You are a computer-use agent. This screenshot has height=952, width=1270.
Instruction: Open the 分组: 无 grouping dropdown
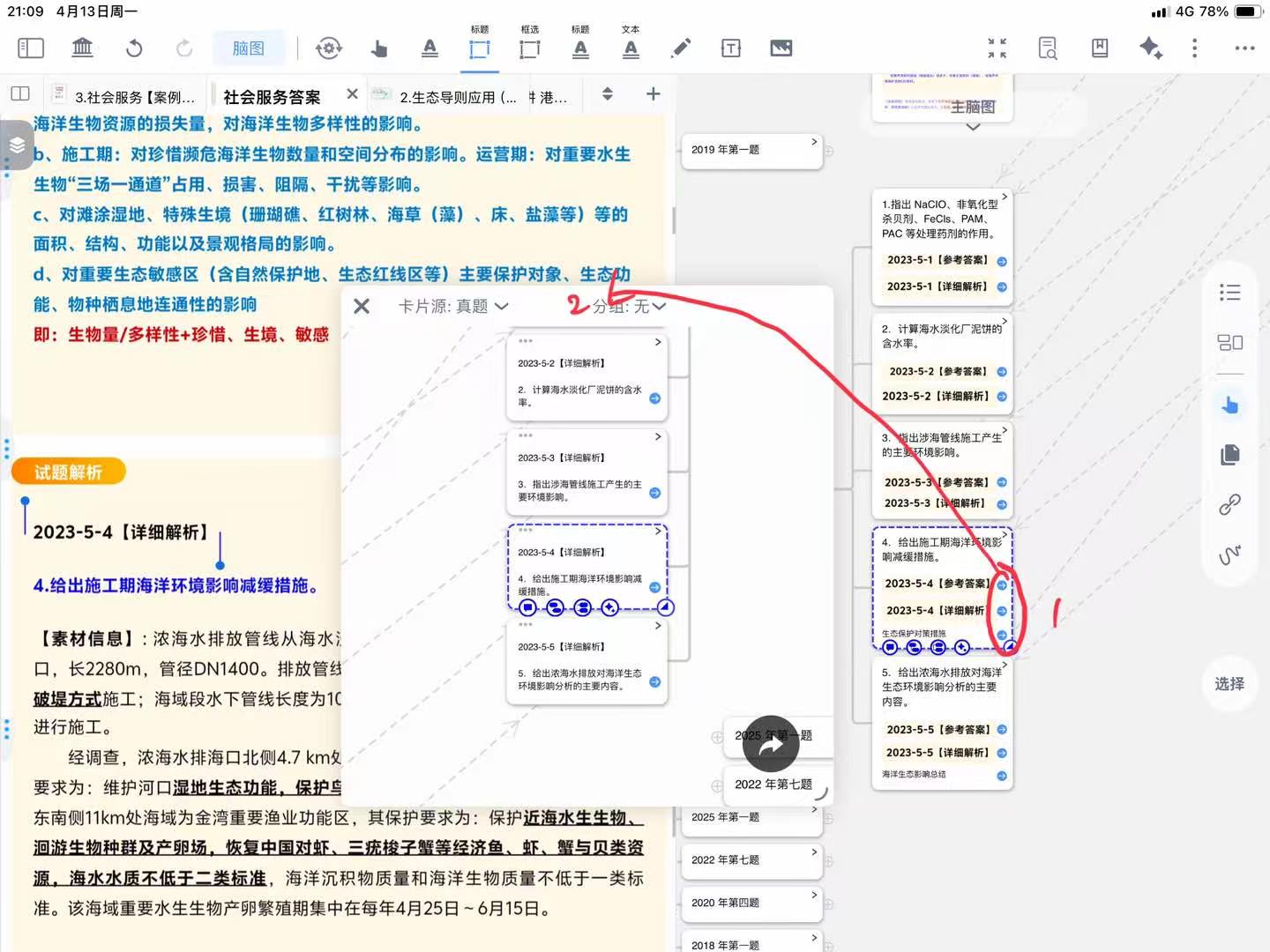(629, 306)
